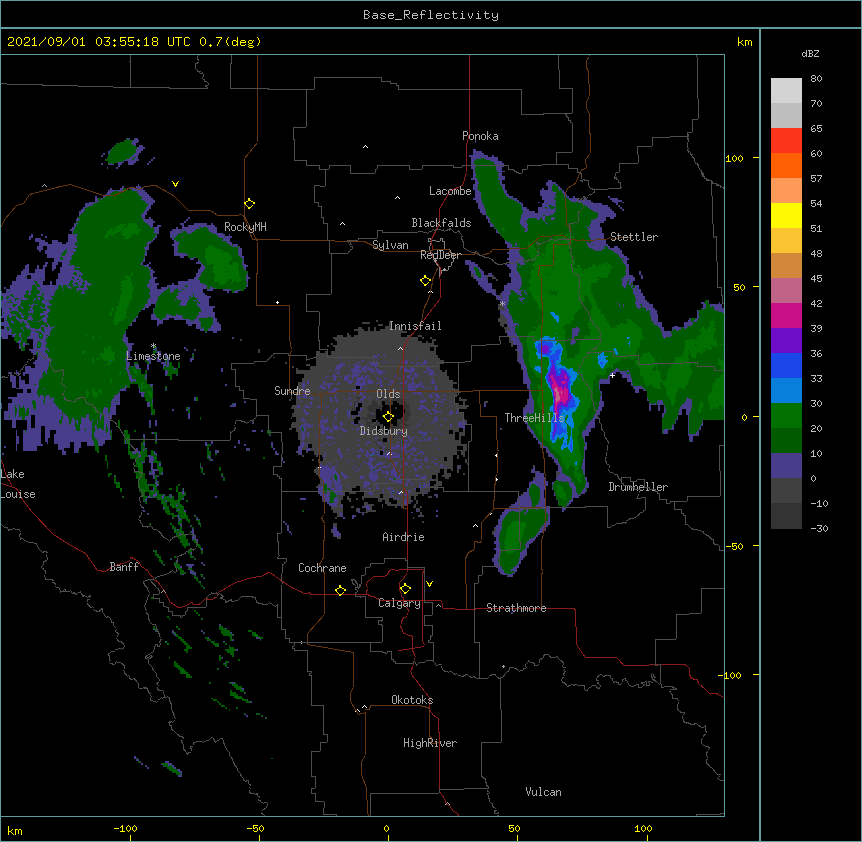Image resolution: width=862 pixels, height=842 pixels.
Task: Click the Lake Louise label
Action: click(18, 484)
